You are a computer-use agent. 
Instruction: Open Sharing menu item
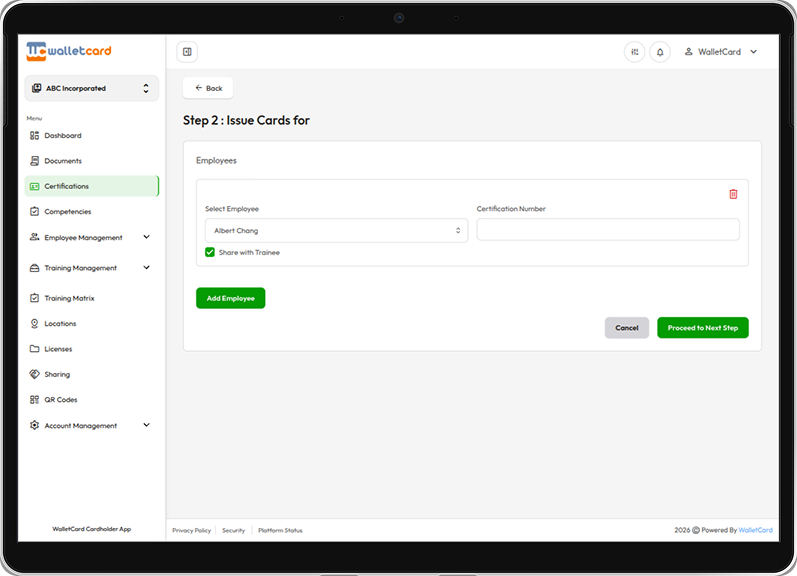[91, 374]
